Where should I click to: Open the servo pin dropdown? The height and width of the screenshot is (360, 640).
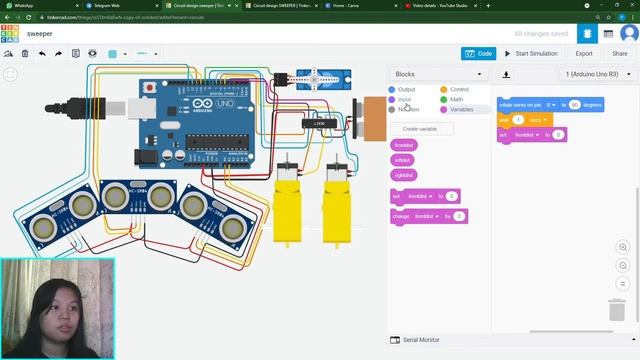coord(551,105)
